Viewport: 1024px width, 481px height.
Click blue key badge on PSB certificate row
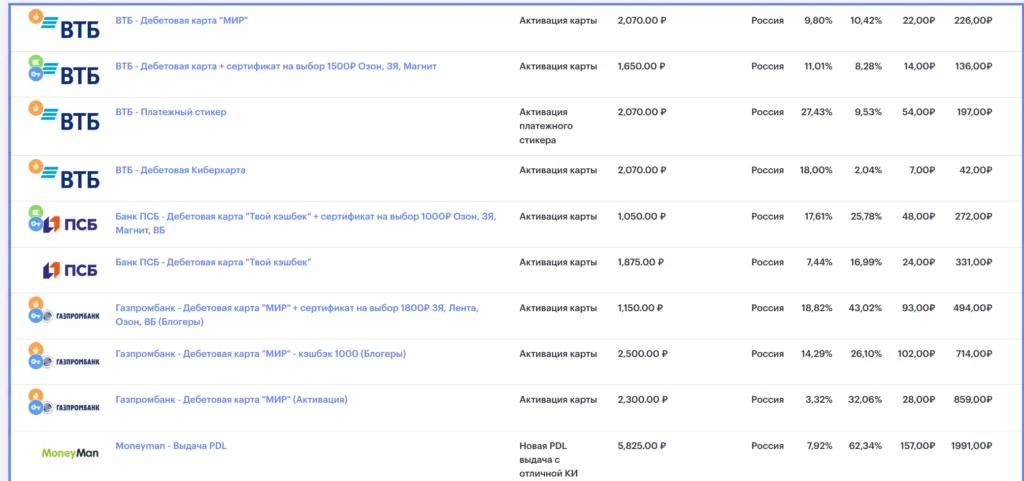pos(35,225)
